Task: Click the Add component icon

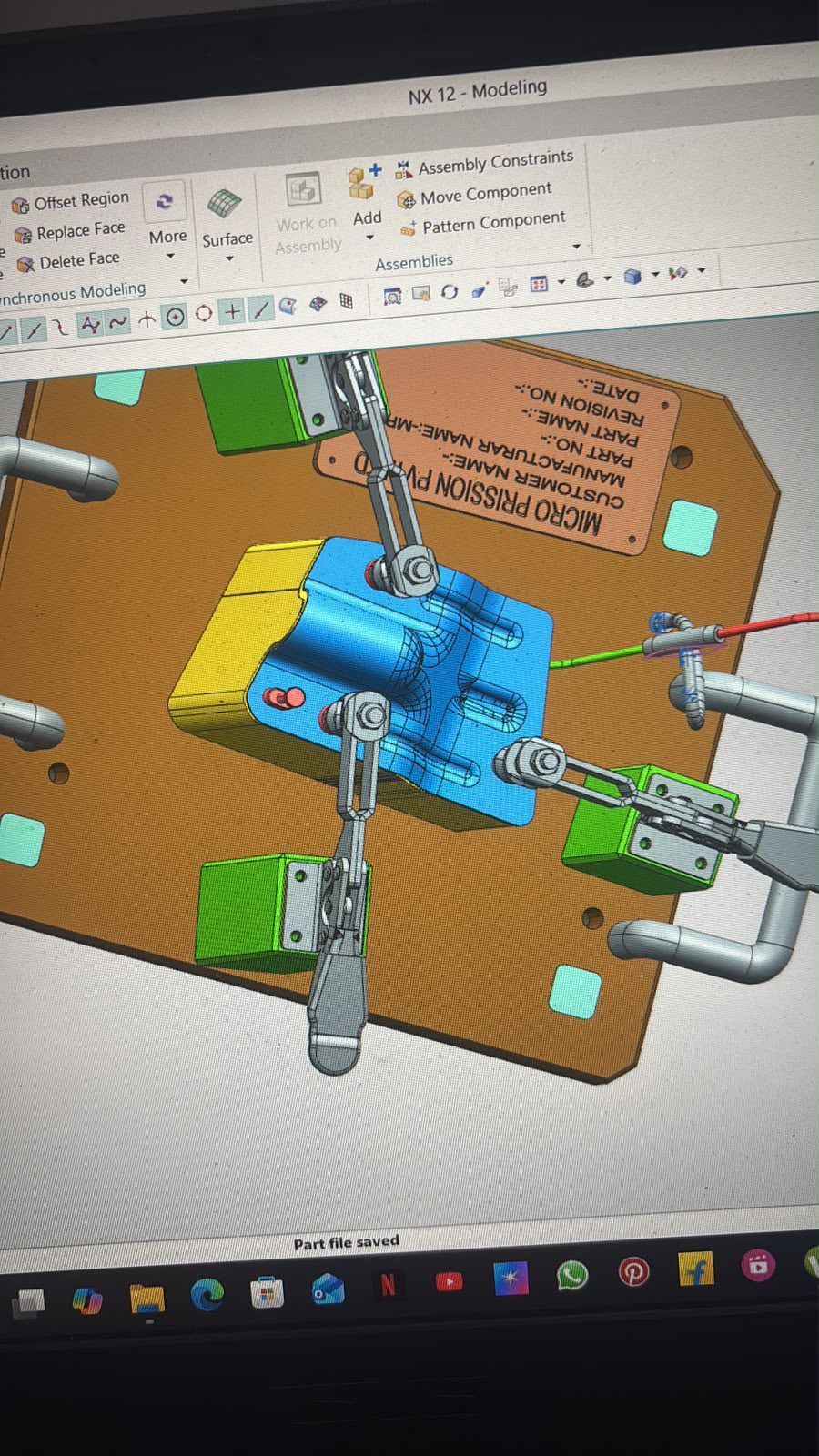Action: tap(364, 182)
